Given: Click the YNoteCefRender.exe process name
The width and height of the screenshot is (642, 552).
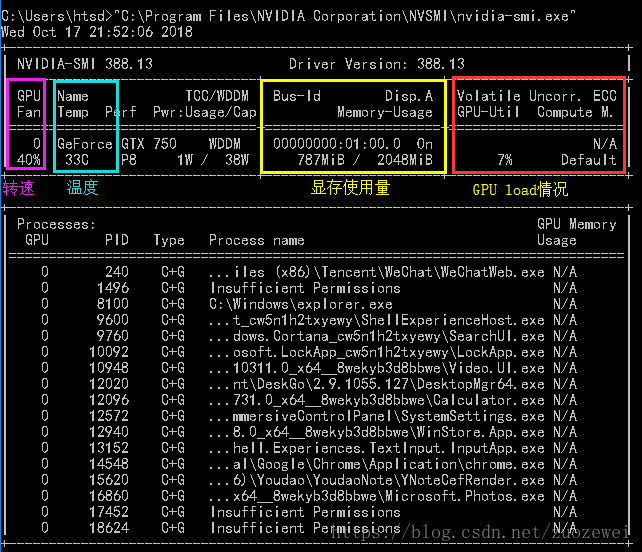Looking at the screenshot, I should (377, 480).
